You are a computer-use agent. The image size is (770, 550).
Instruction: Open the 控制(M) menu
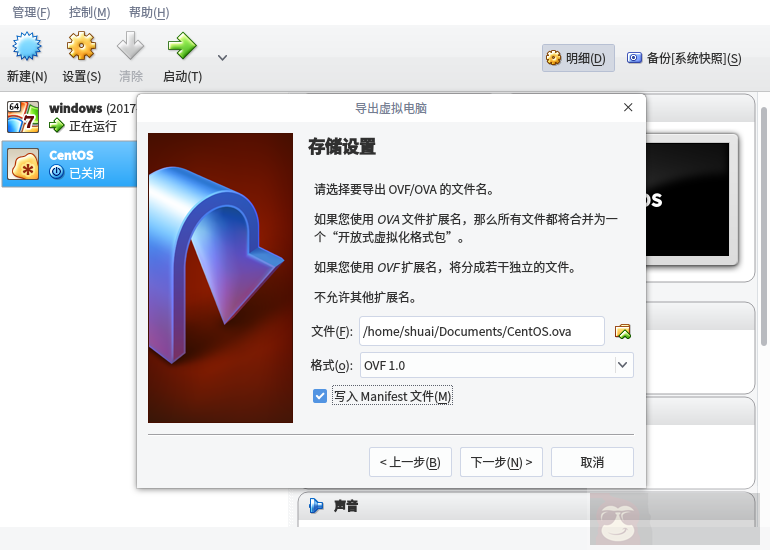89,12
